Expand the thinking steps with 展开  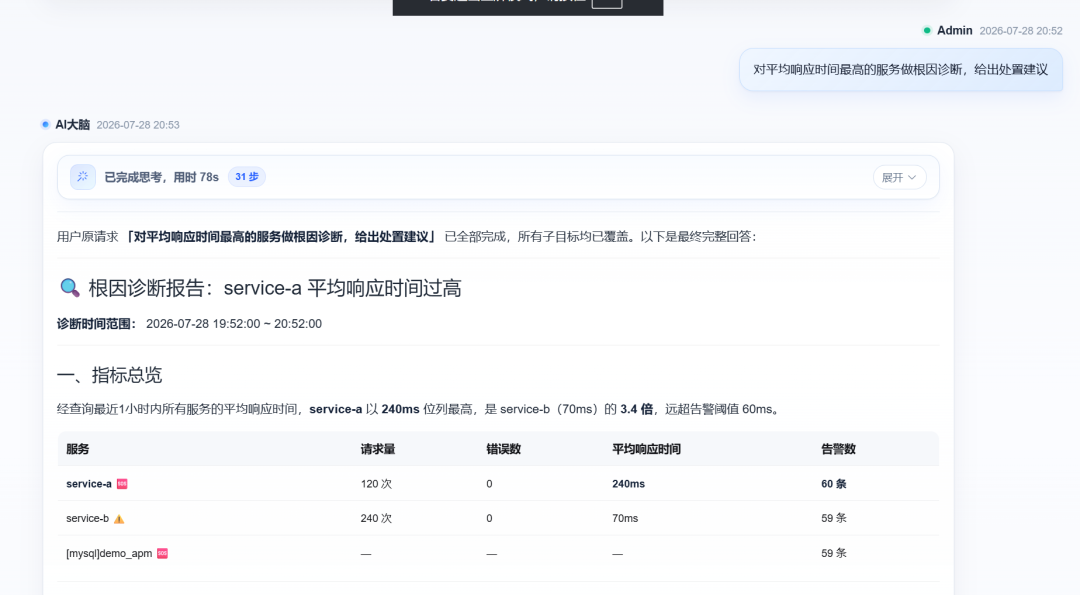pyautogui.click(x=899, y=178)
